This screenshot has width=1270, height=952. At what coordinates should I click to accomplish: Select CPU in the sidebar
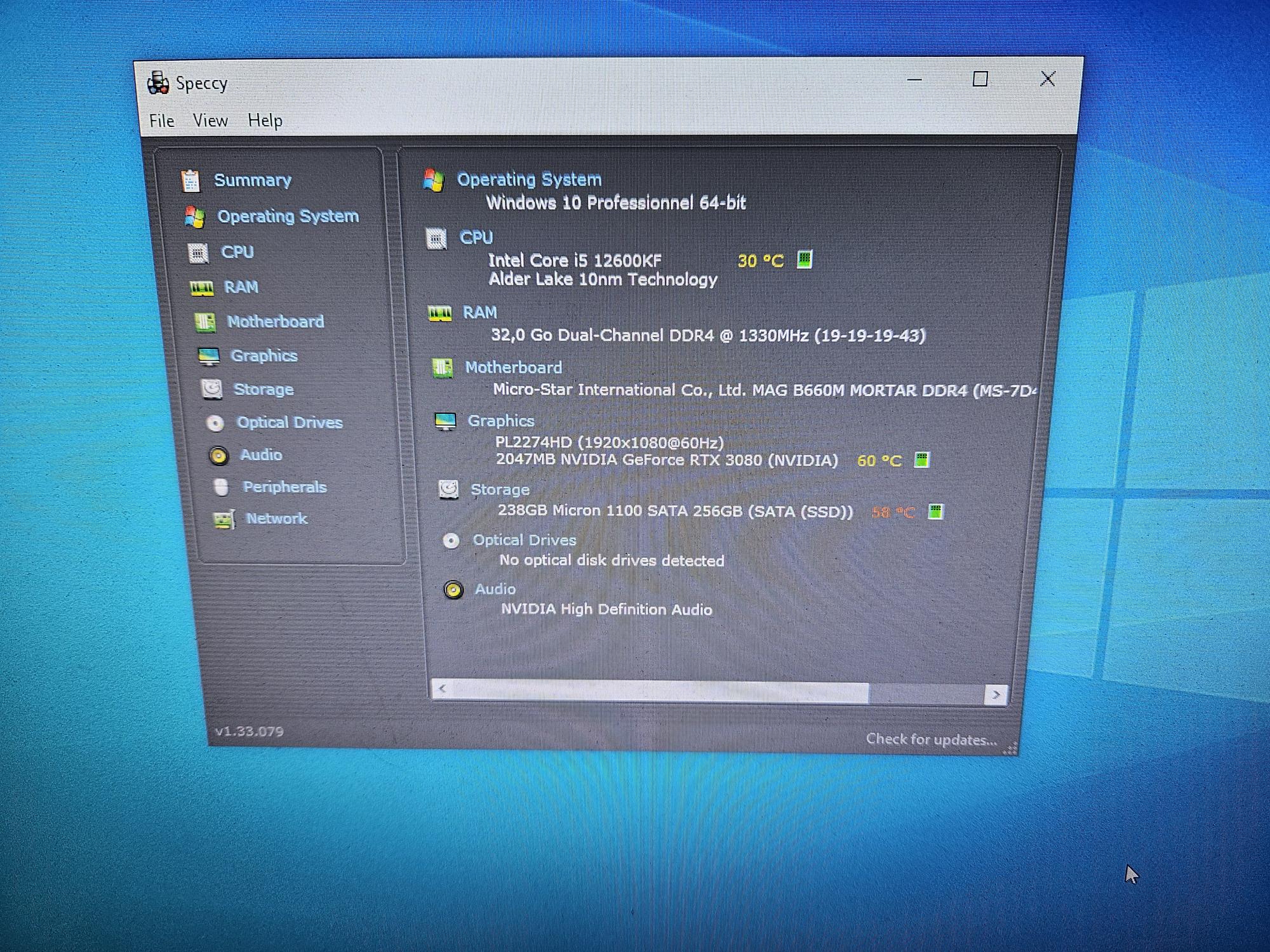click(237, 252)
